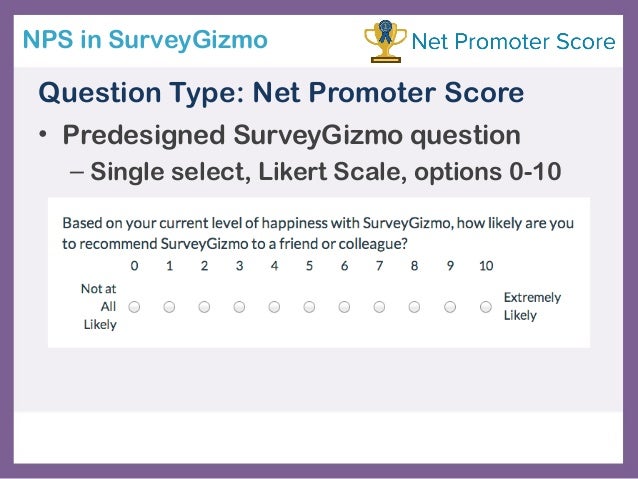Select radio button for score 1

coord(169,307)
